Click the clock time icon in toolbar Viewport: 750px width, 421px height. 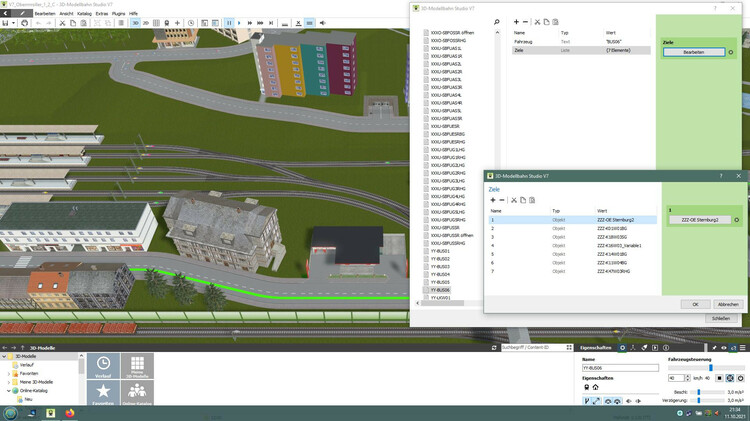pyautogui.click(x=191, y=22)
